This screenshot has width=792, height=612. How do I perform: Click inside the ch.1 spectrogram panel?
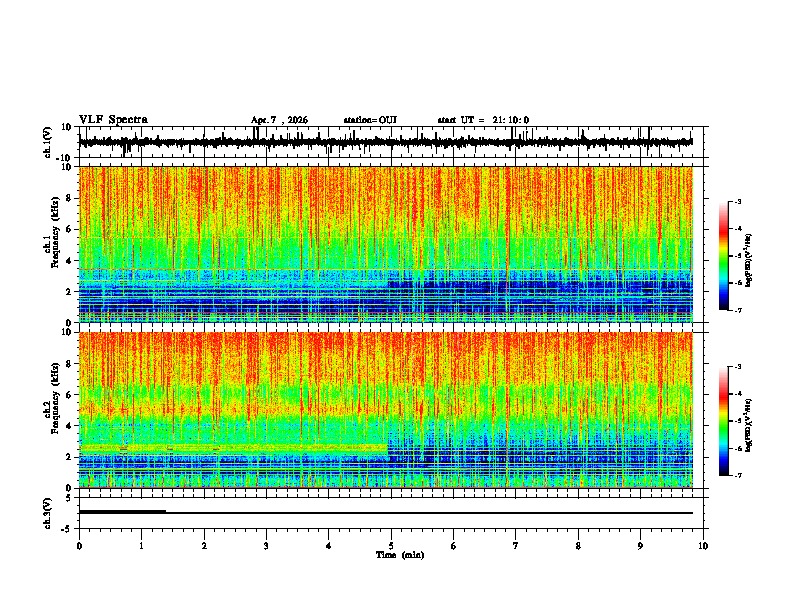(x=385, y=244)
